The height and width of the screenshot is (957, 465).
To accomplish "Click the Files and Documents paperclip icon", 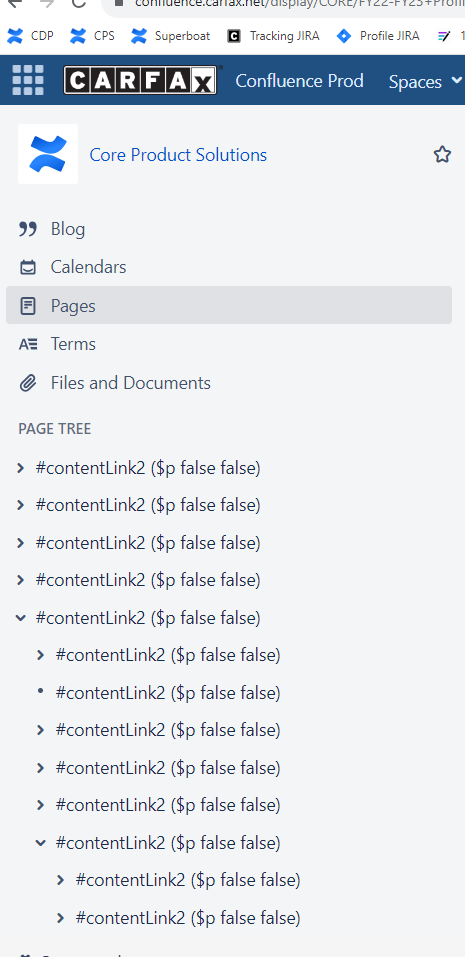I will point(27,383).
